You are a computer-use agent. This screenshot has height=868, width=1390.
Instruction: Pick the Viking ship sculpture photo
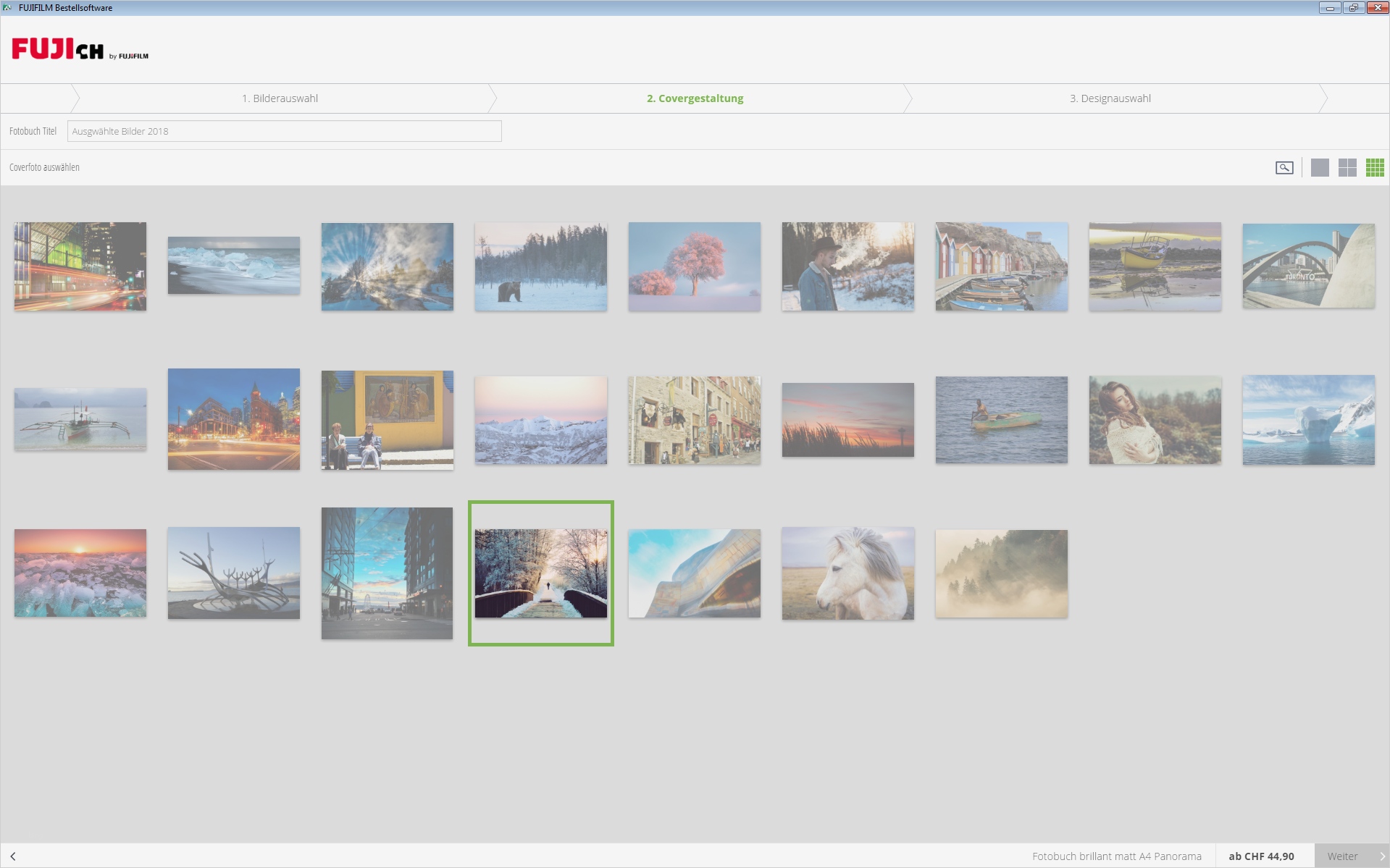click(234, 573)
